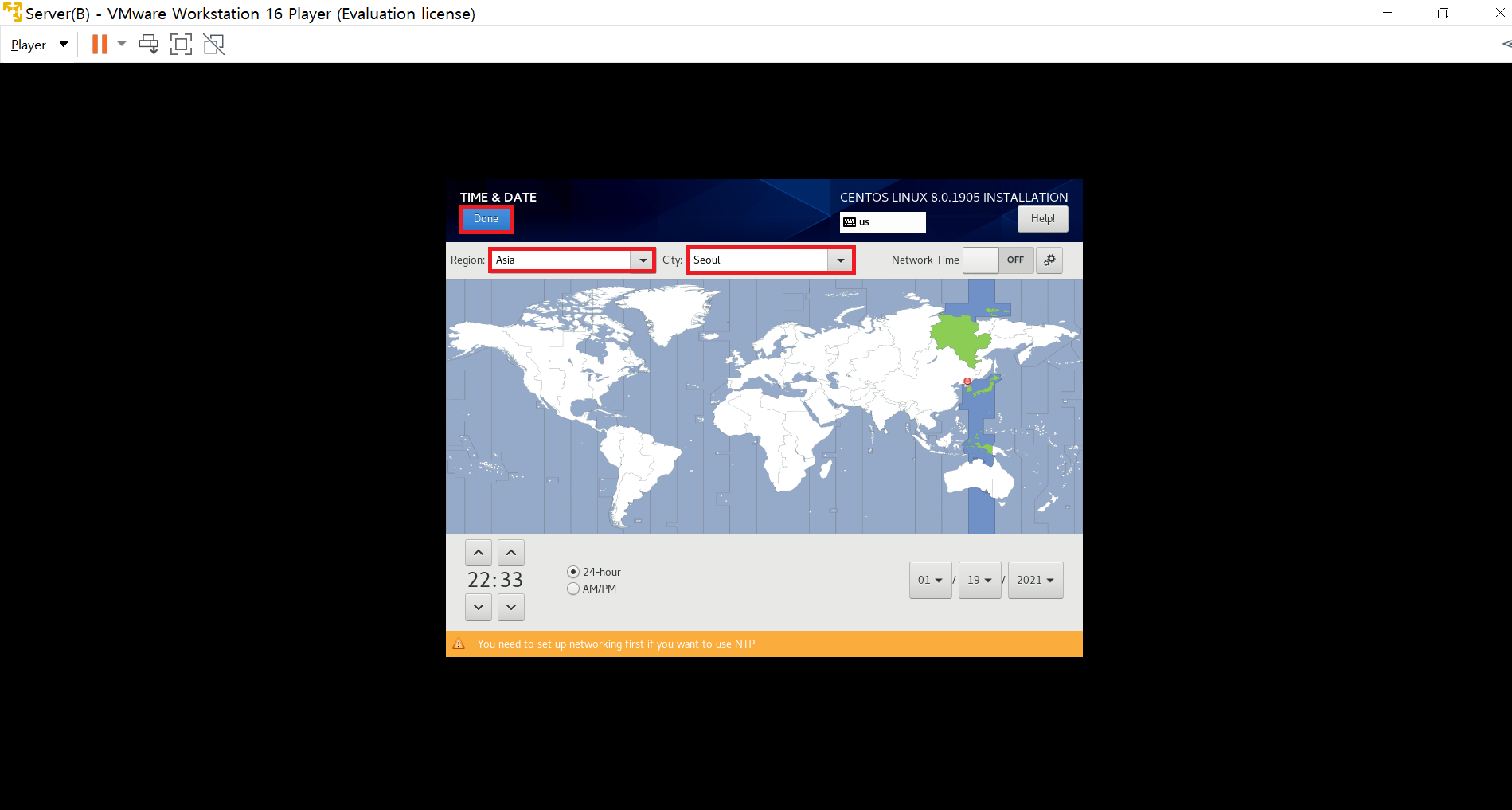
Task: Open the City dropdown showing Seoul
Action: (840, 260)
